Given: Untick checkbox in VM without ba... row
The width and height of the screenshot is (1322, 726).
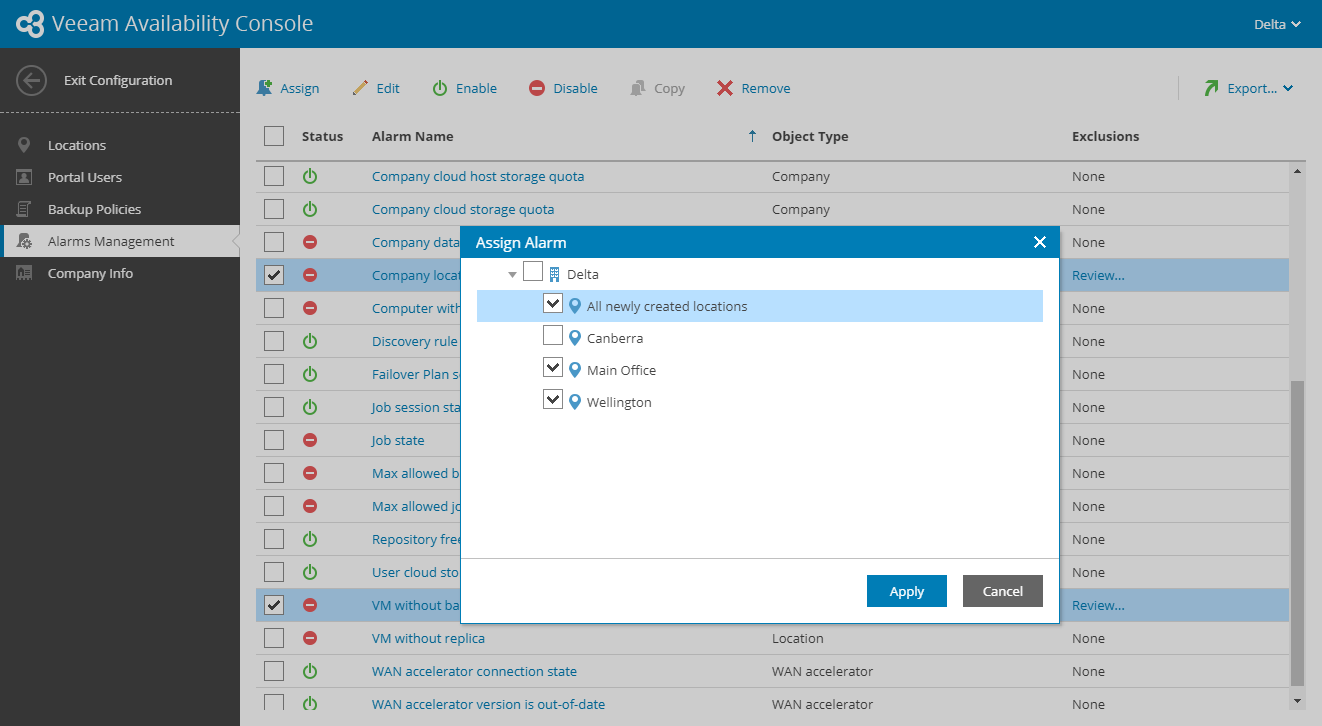Looking at the screenshot, I should pos(274,605).
